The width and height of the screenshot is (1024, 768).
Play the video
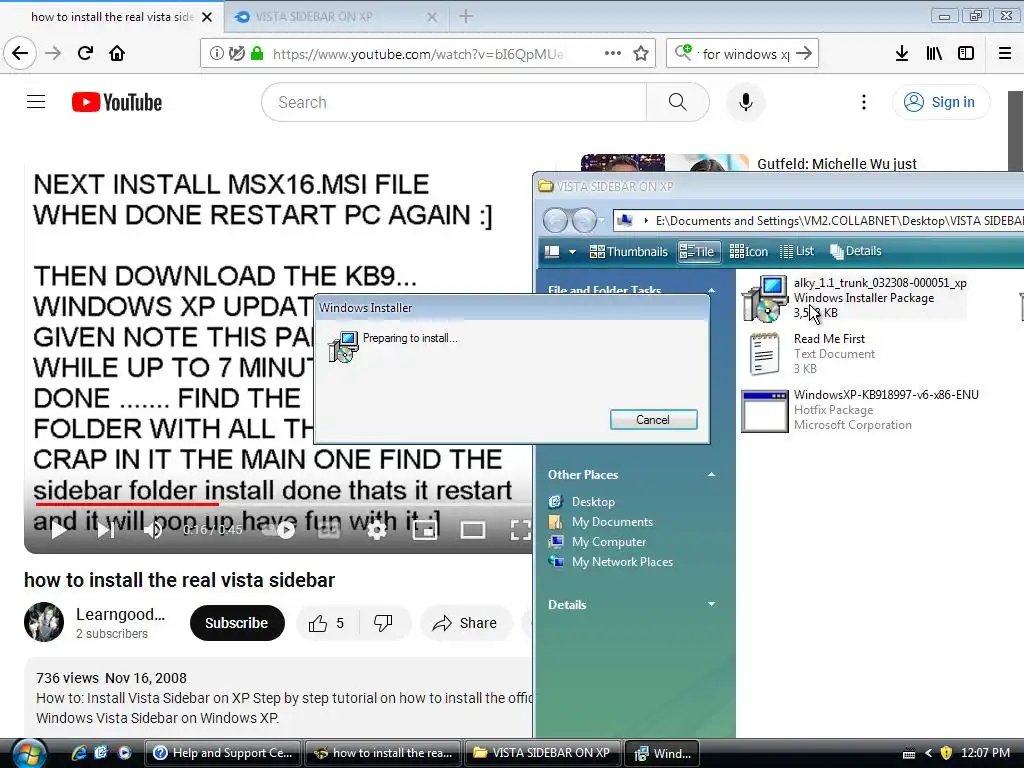(59, 530)
